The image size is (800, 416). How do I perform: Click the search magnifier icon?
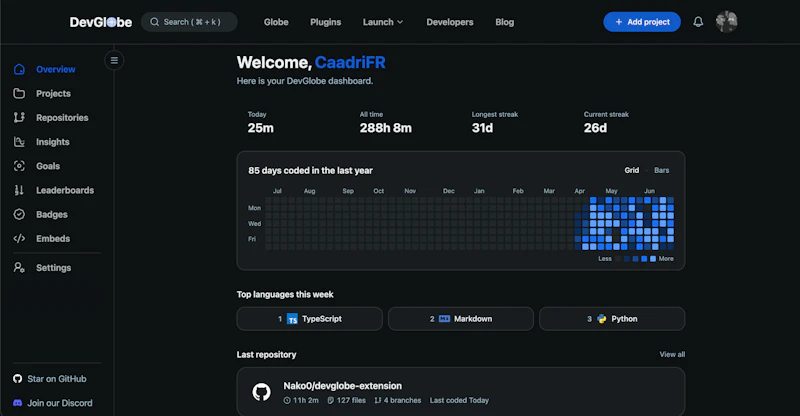154,22
